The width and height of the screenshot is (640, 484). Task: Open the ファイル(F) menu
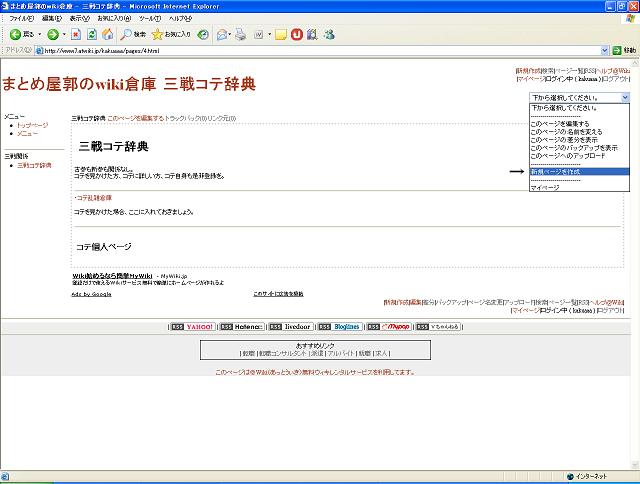tap(21, 18)
